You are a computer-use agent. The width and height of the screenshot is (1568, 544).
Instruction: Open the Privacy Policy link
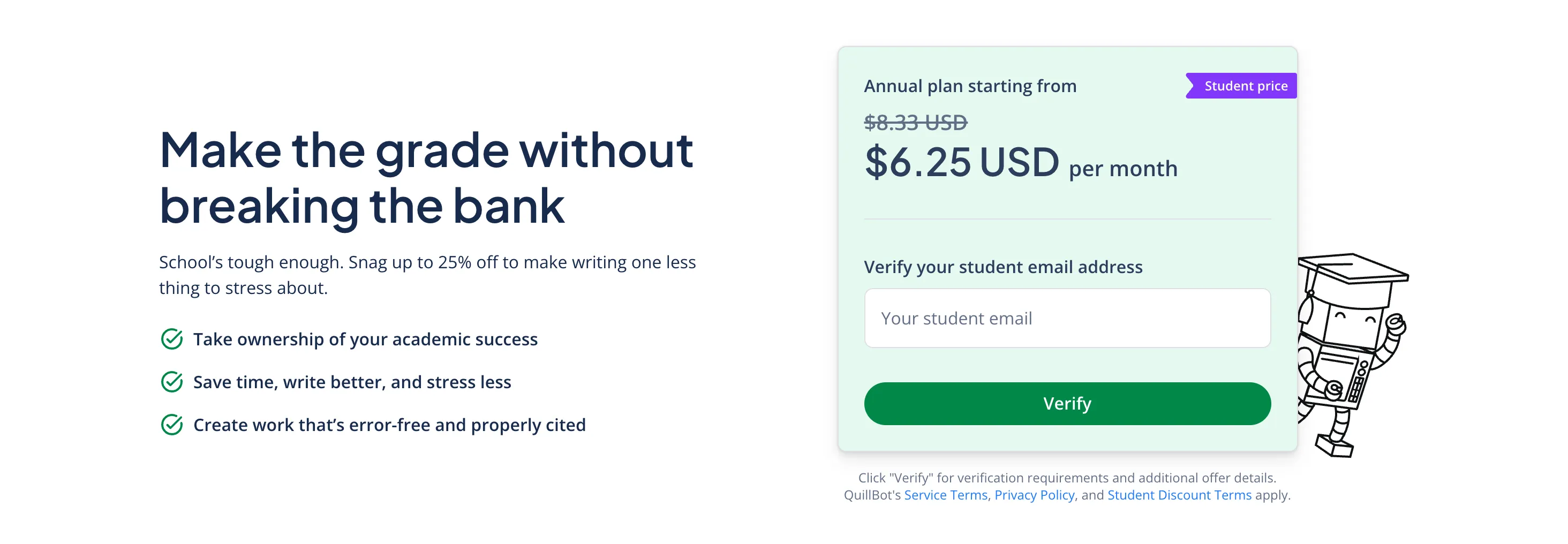pyautogui.click(x=1034, y=495)
